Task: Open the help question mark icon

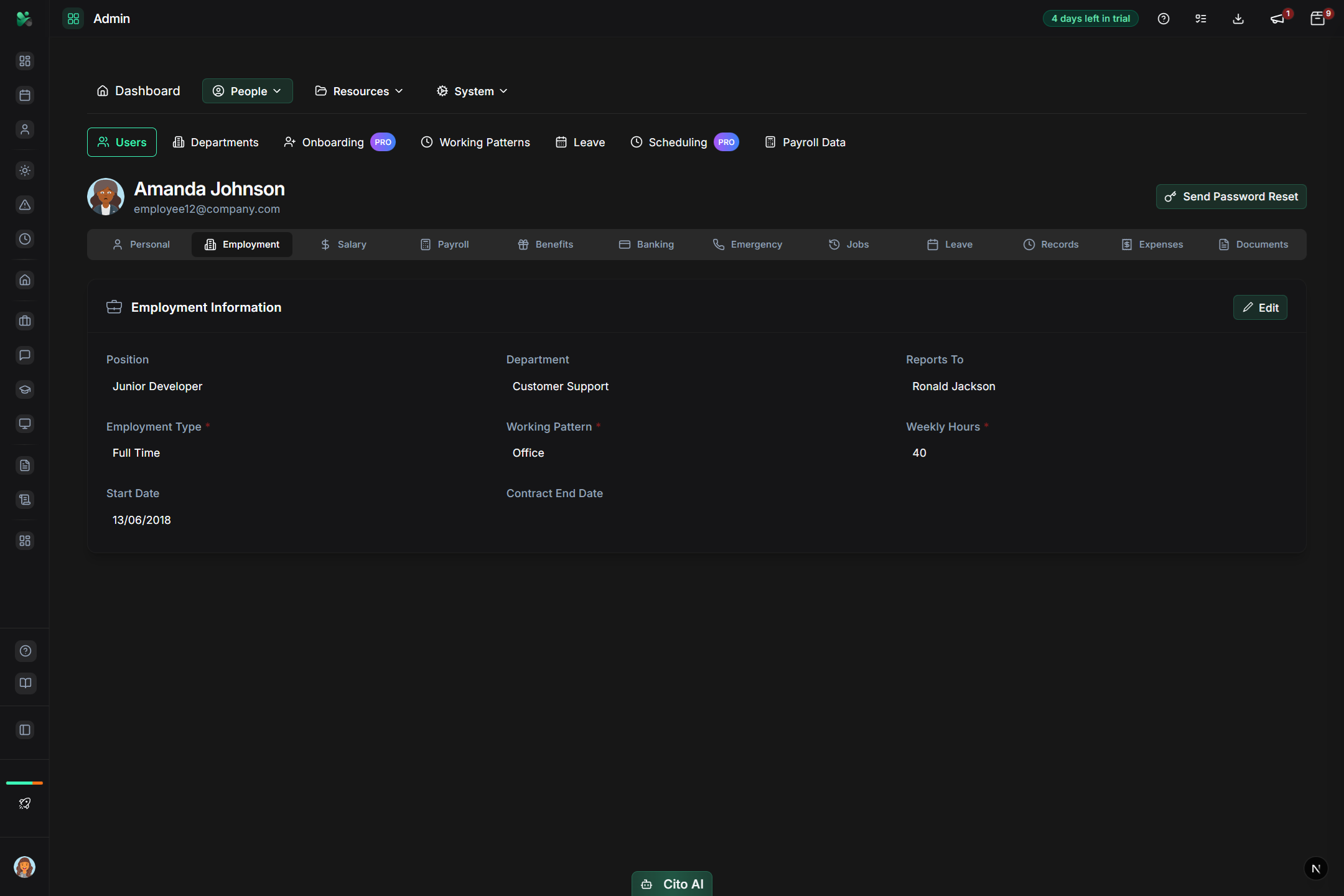Action: point(1164,19)
